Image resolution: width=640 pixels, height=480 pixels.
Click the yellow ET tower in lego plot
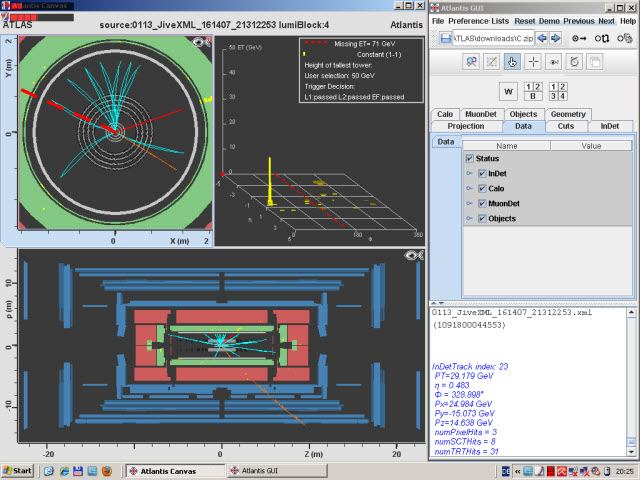(x=270, y=182)
